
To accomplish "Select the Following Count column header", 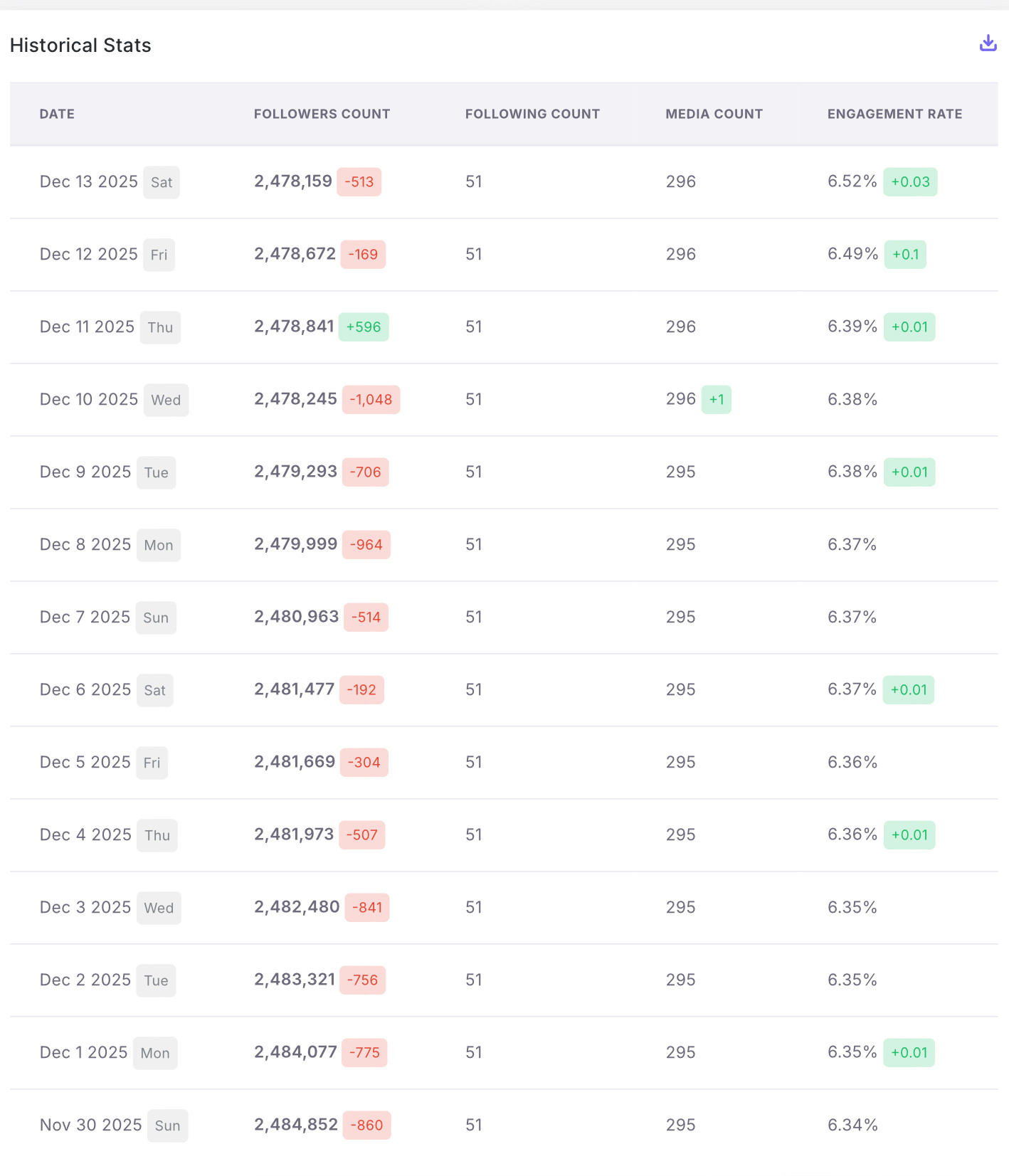I will pos(532,114).
